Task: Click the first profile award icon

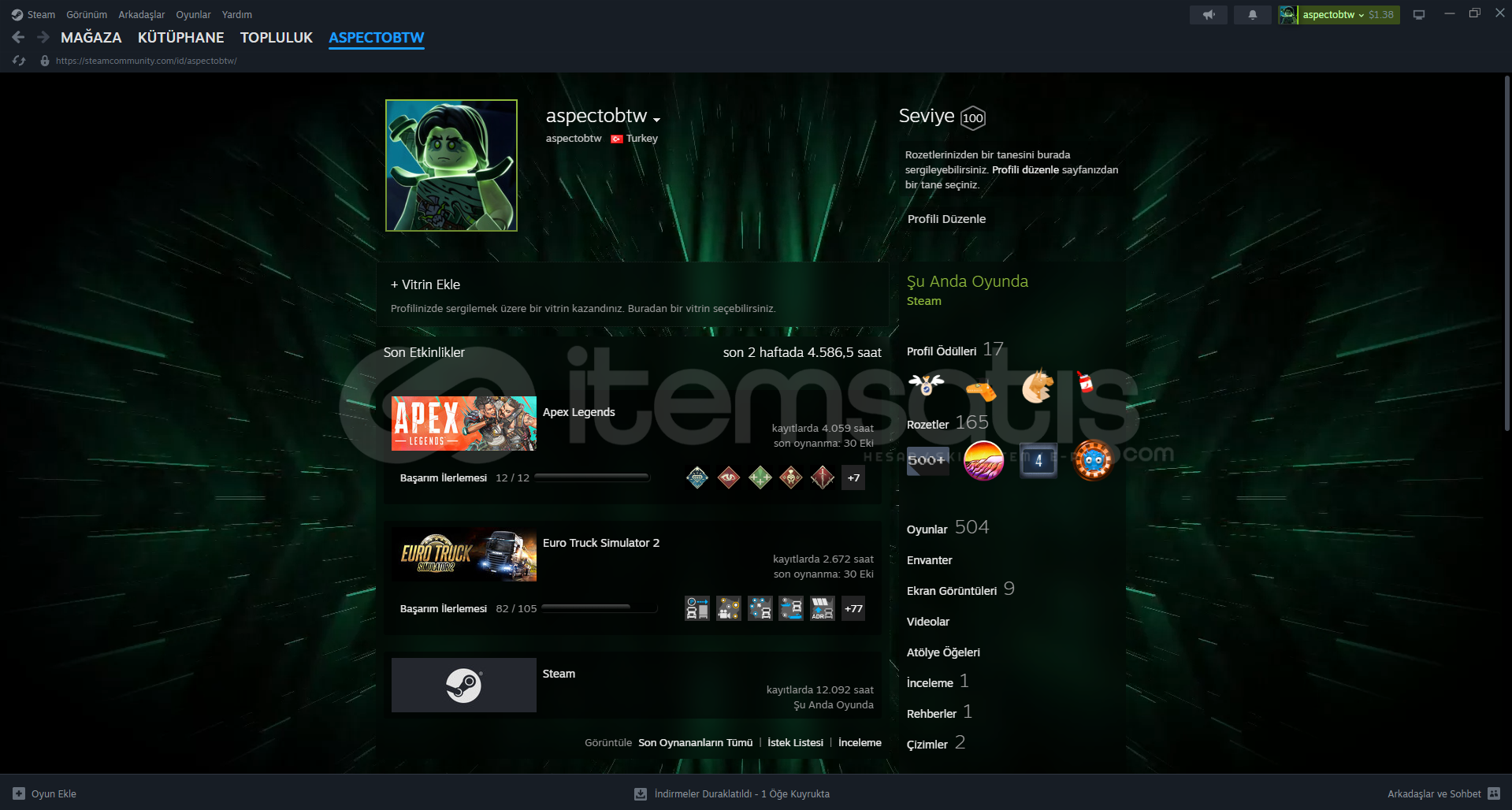Action: coord(927,385)
